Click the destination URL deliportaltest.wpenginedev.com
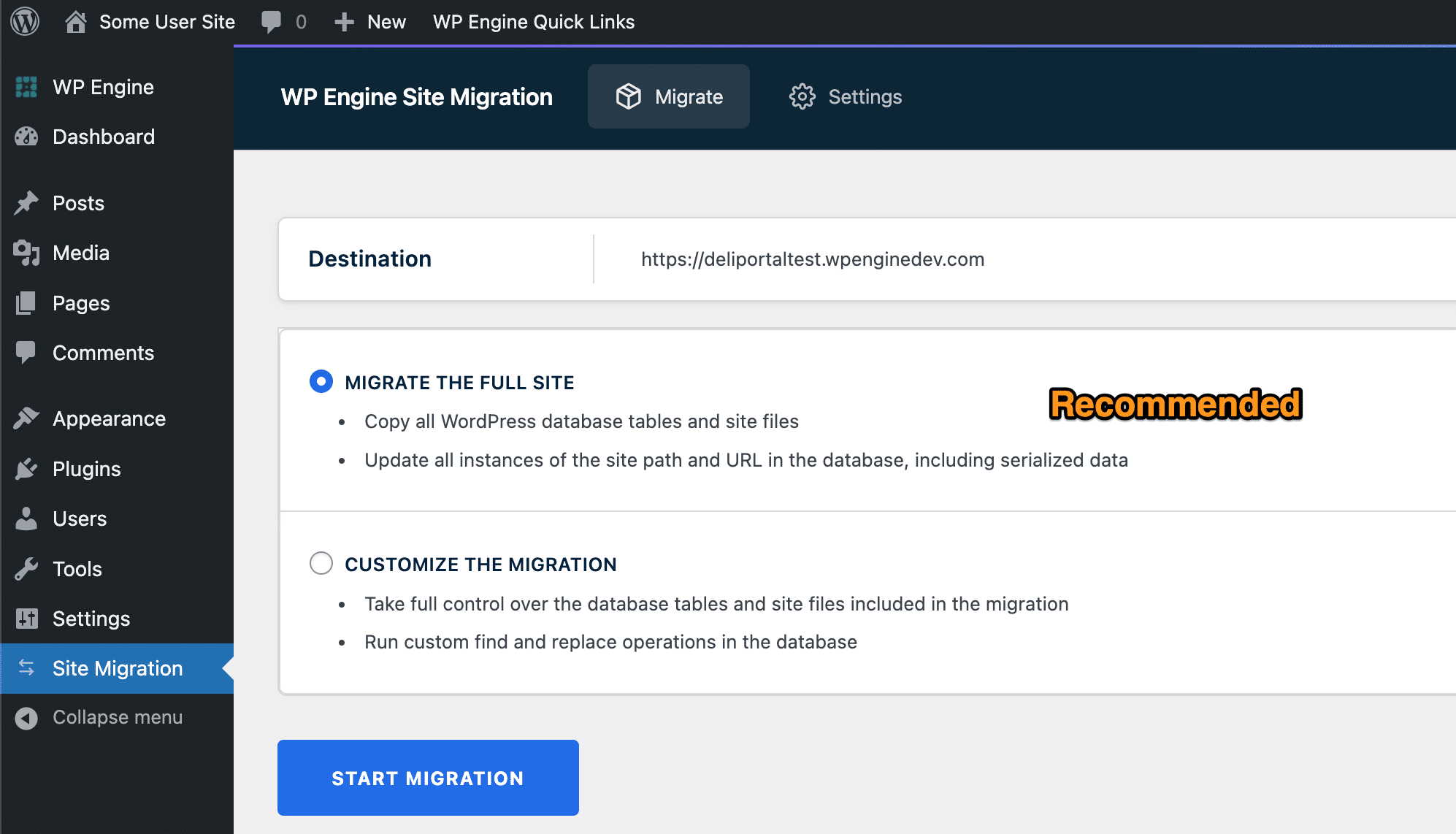This screenshot has height=834, width=1456. (812, 259)
